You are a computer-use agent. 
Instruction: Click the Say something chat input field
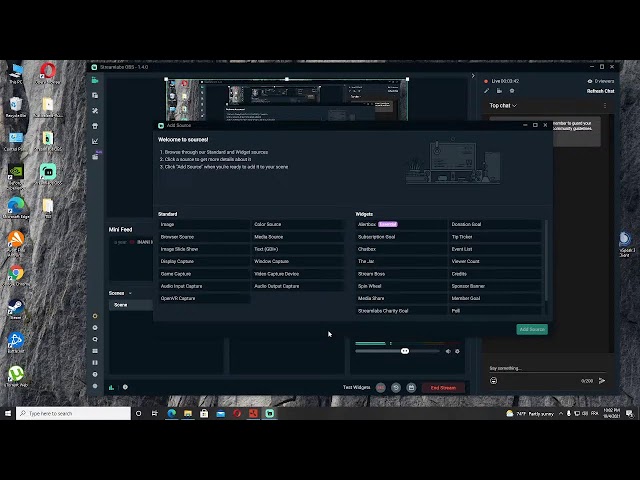(547, 368)
